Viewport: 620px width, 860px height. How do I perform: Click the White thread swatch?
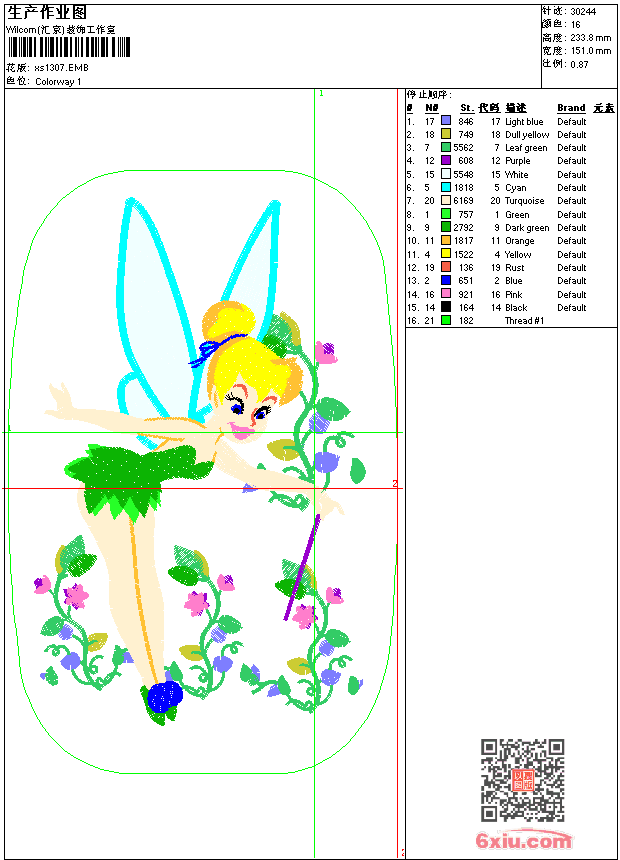pos(446,174)
